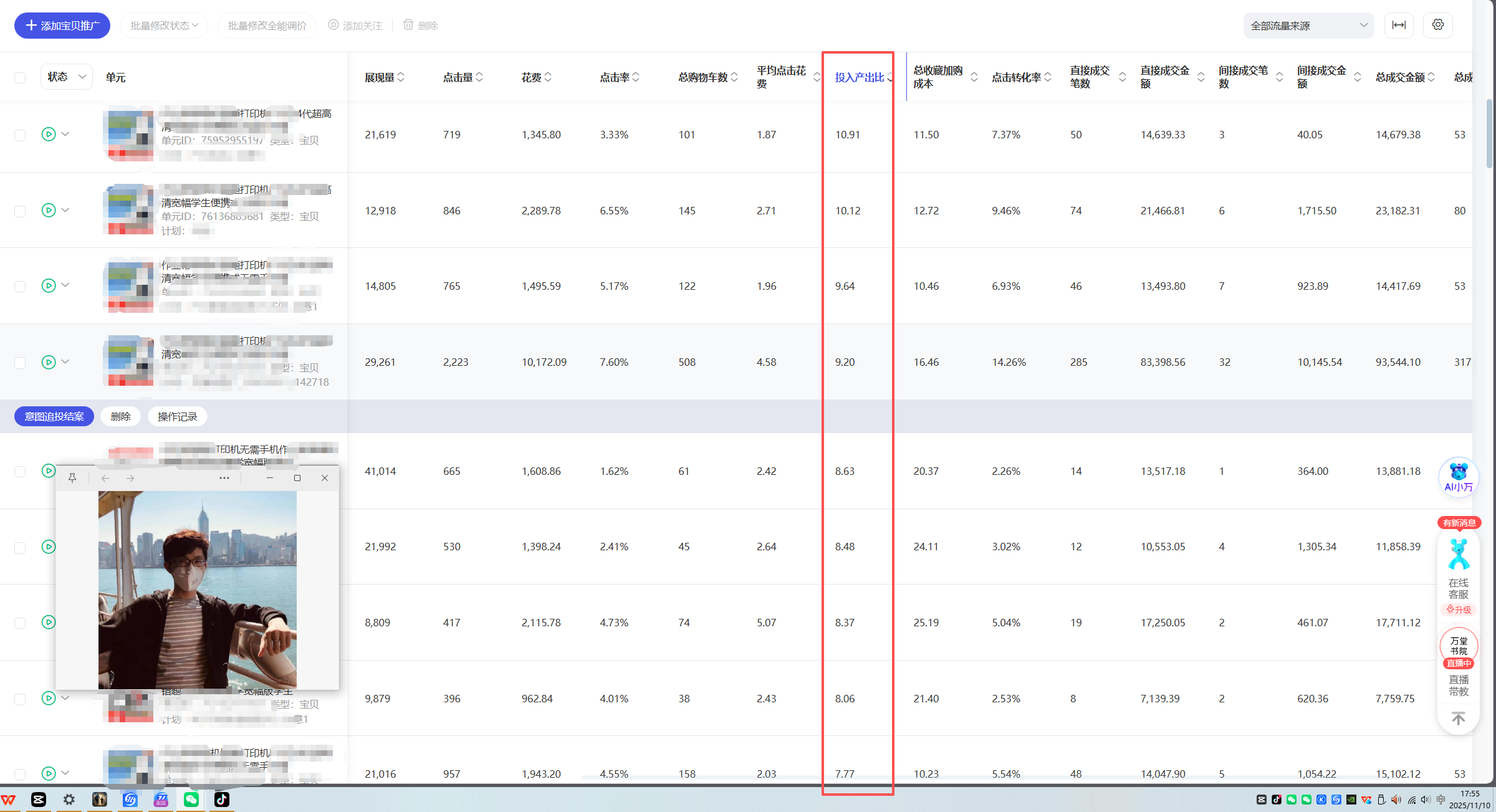
Task: Click 意图追投结案 button
Action: tap(54, 416)
